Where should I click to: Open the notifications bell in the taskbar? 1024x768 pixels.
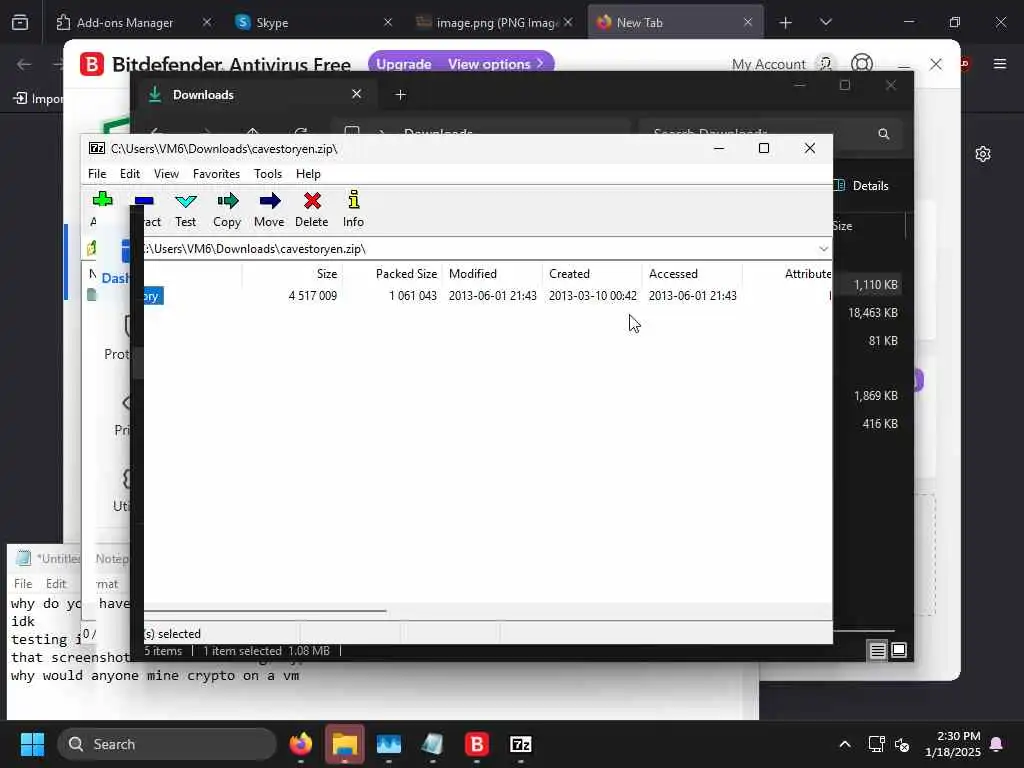click(997, 744)
